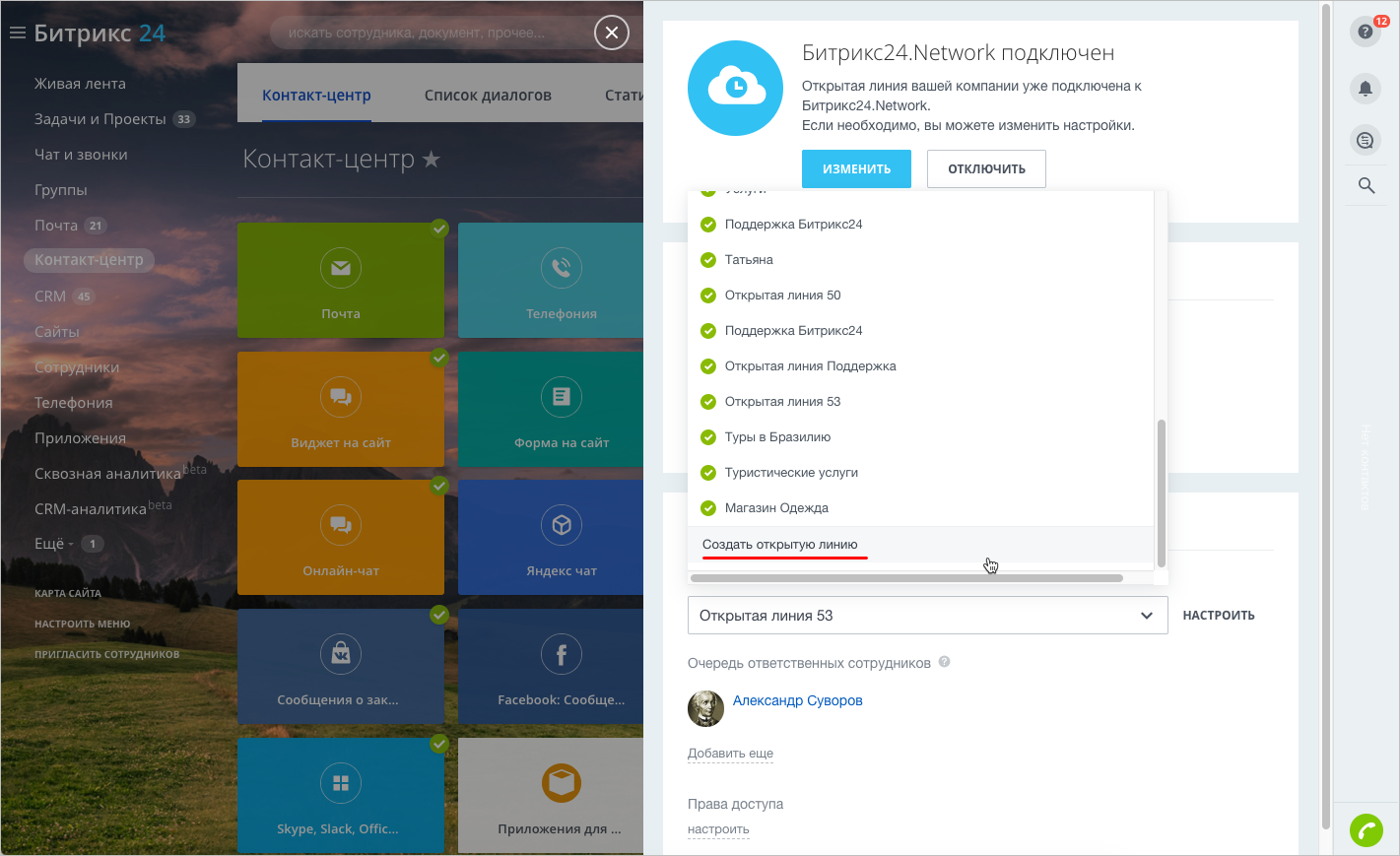Open the hamburger menu next to Битрикс 24
Viewport: 1400px width, 856px height.
[x=17, y=33]
